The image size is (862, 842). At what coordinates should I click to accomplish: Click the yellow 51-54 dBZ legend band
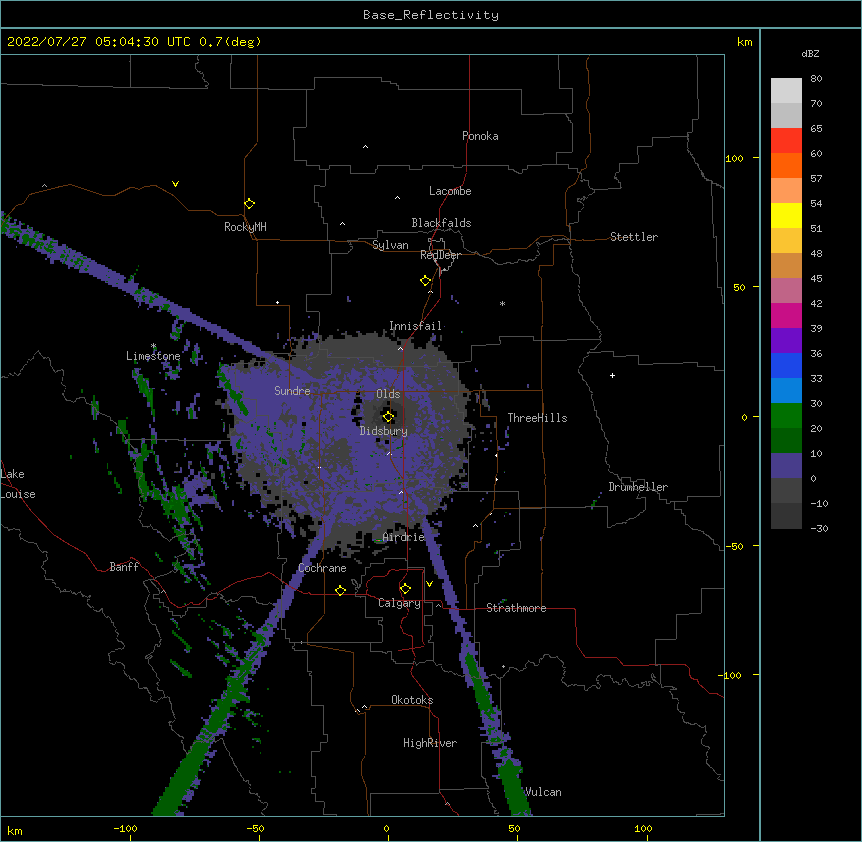(786, 215)
